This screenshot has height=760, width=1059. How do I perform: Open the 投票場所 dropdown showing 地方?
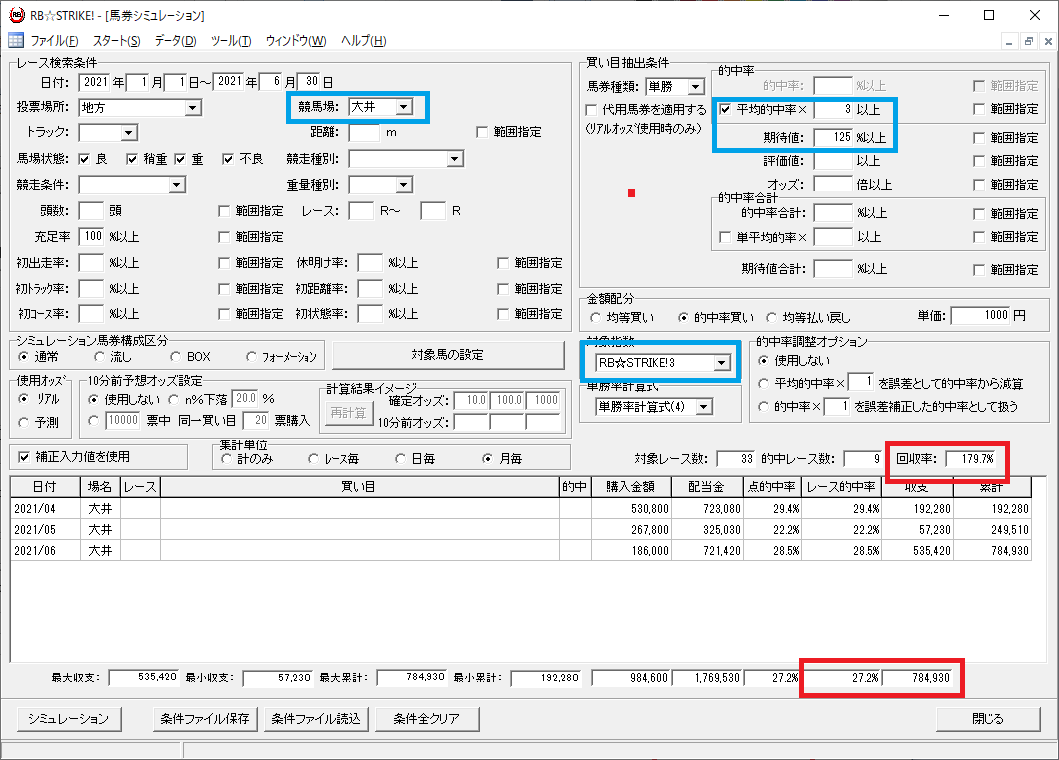pos(192,108)
